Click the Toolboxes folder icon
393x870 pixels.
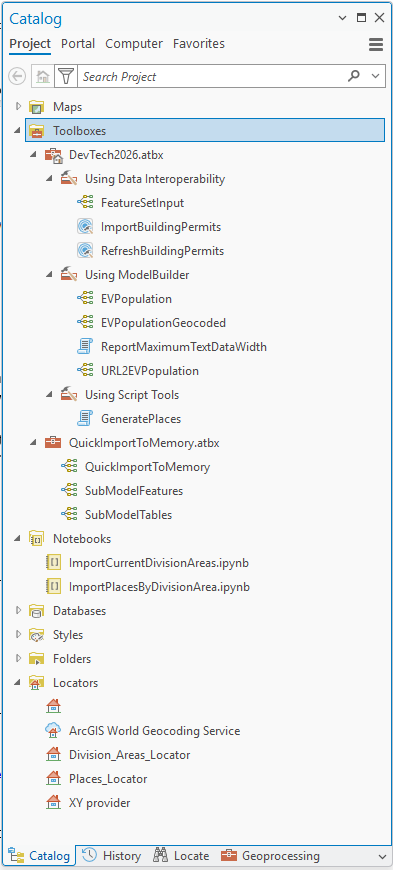(37, 131)
